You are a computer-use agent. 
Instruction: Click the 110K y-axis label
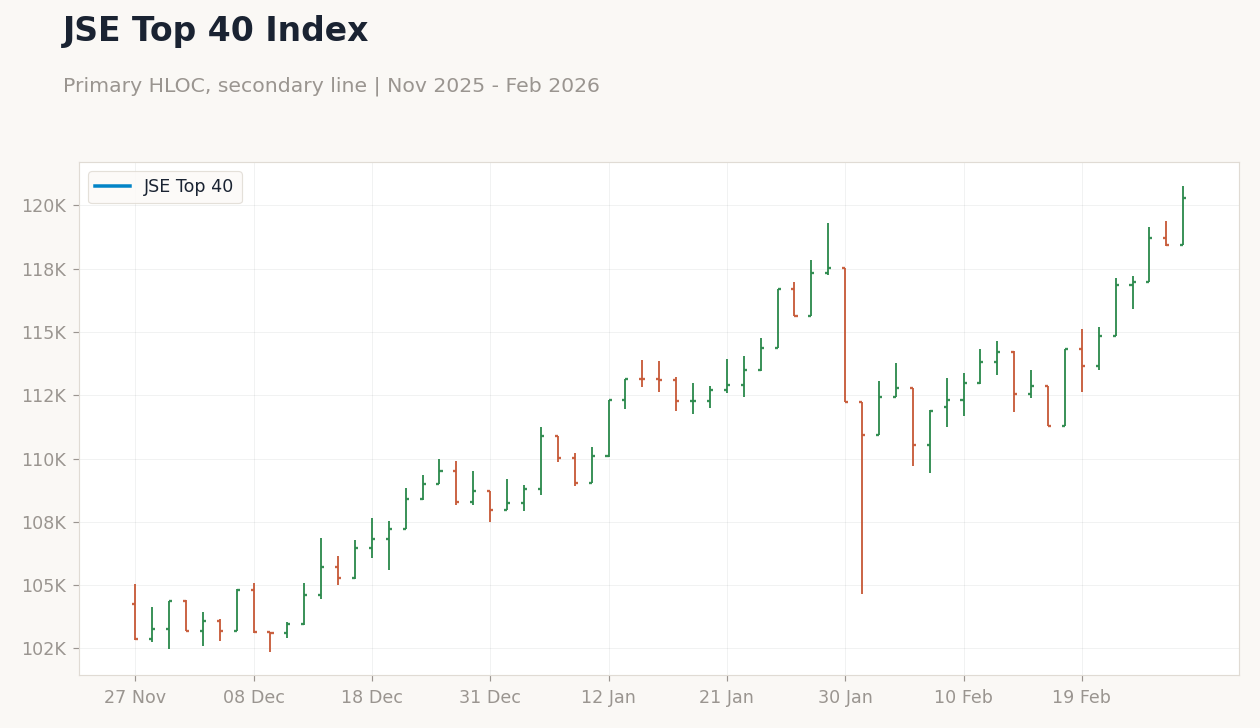44,460
